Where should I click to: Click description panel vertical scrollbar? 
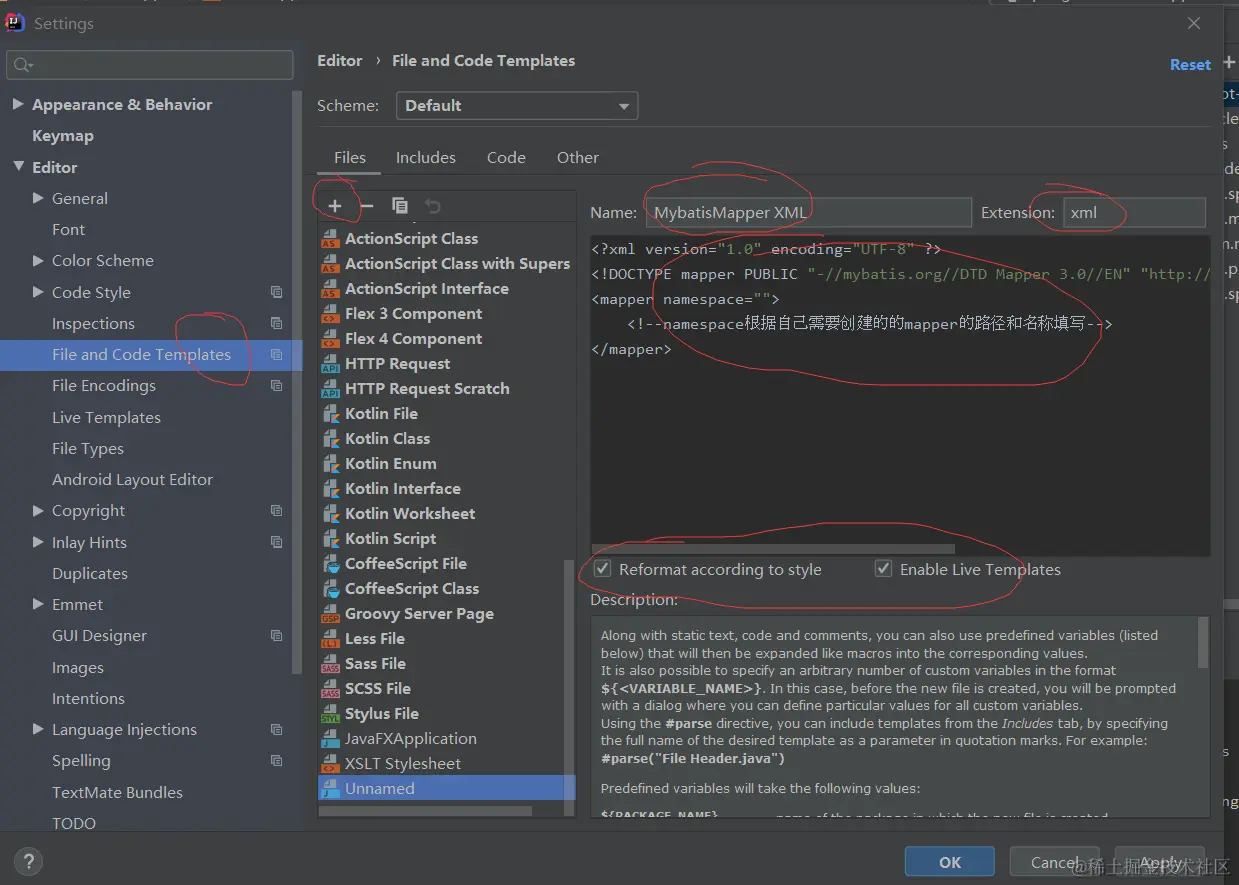tap(1203, 642)
